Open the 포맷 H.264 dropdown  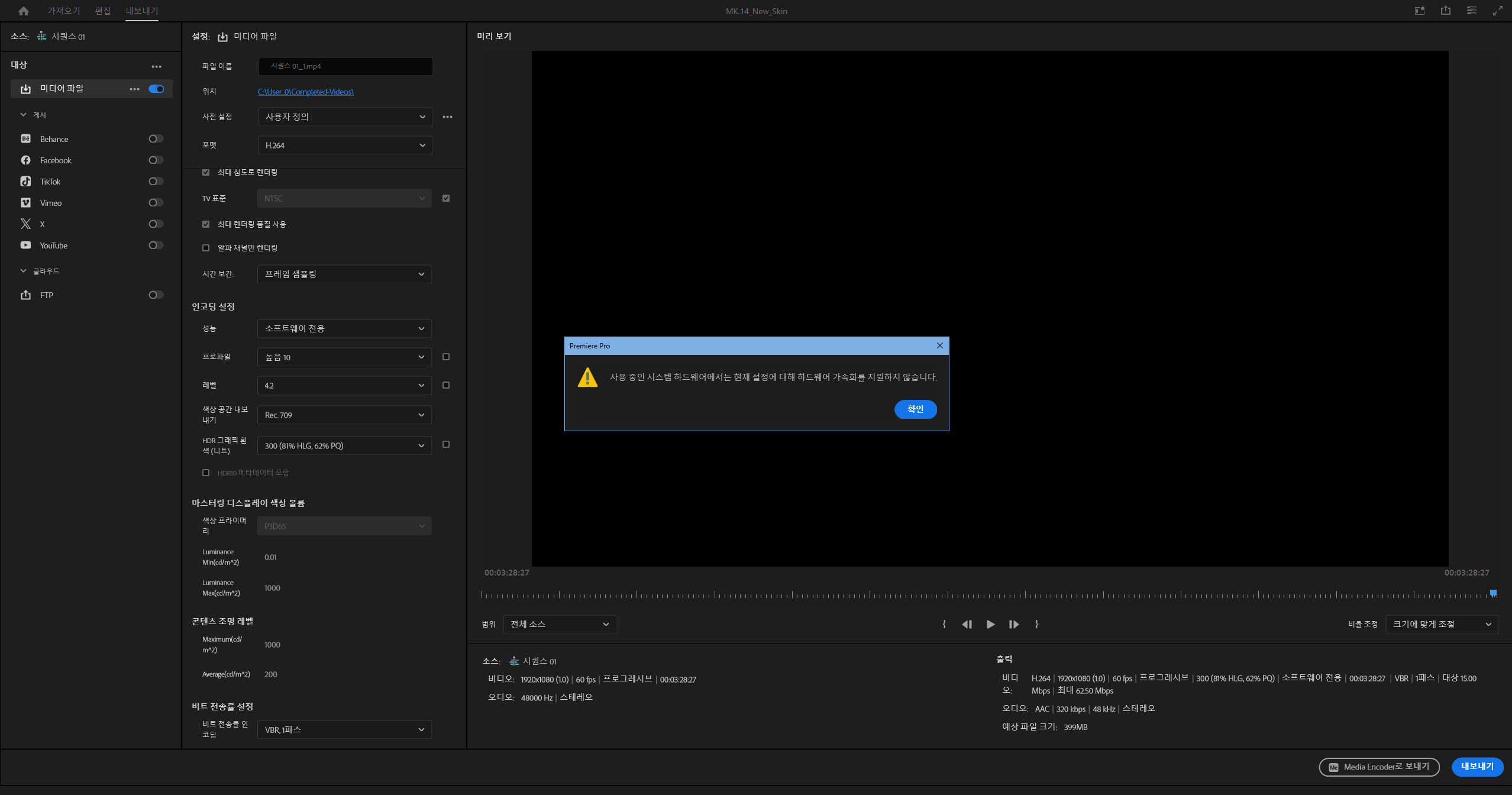[345, 145]
